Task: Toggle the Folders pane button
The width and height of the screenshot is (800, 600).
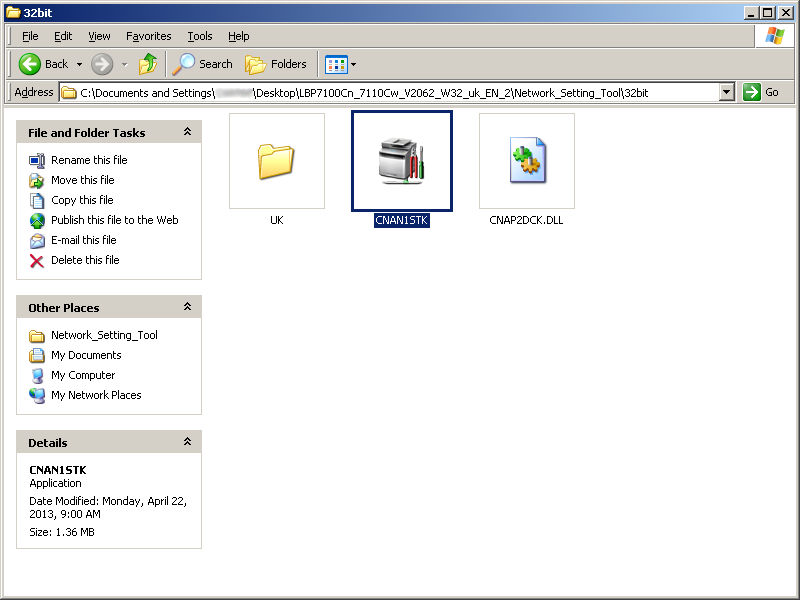Action: (276, 64)
